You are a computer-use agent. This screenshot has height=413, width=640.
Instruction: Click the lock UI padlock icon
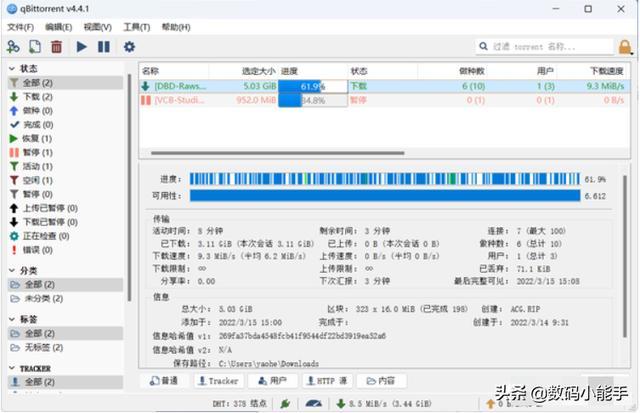click(x=625, y=47)
